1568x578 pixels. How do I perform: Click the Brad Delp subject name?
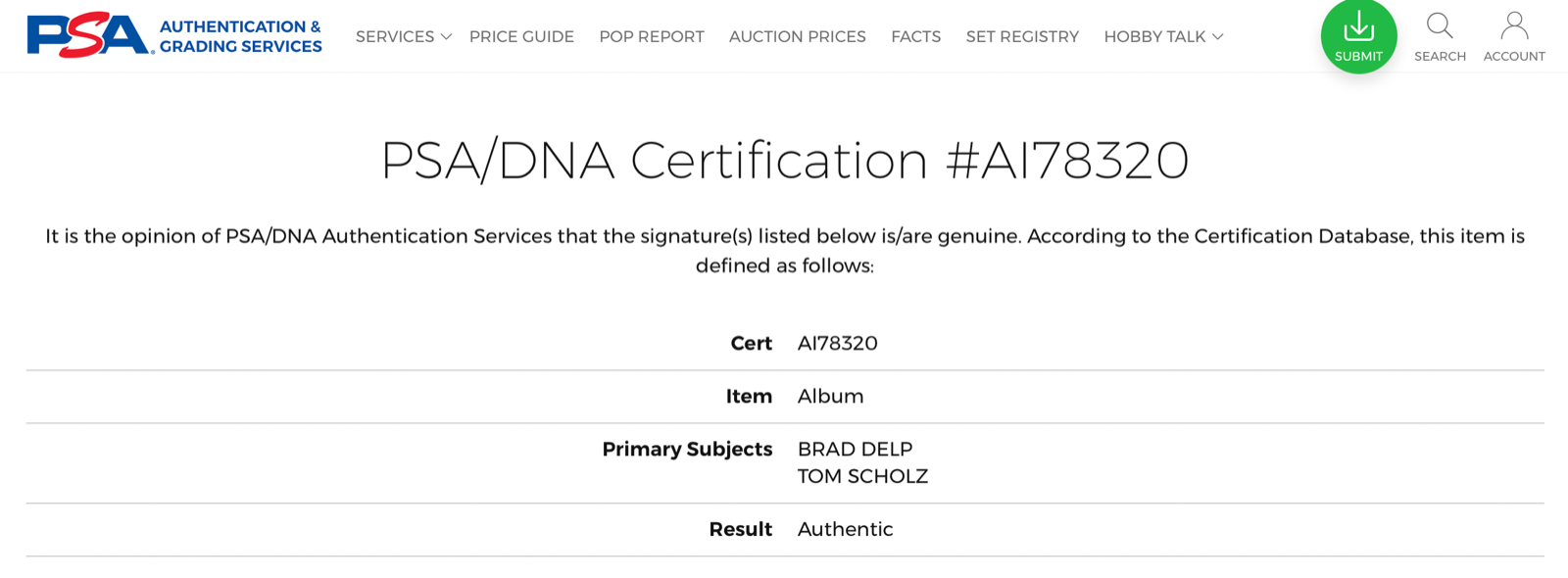click(x=855, y=449)
